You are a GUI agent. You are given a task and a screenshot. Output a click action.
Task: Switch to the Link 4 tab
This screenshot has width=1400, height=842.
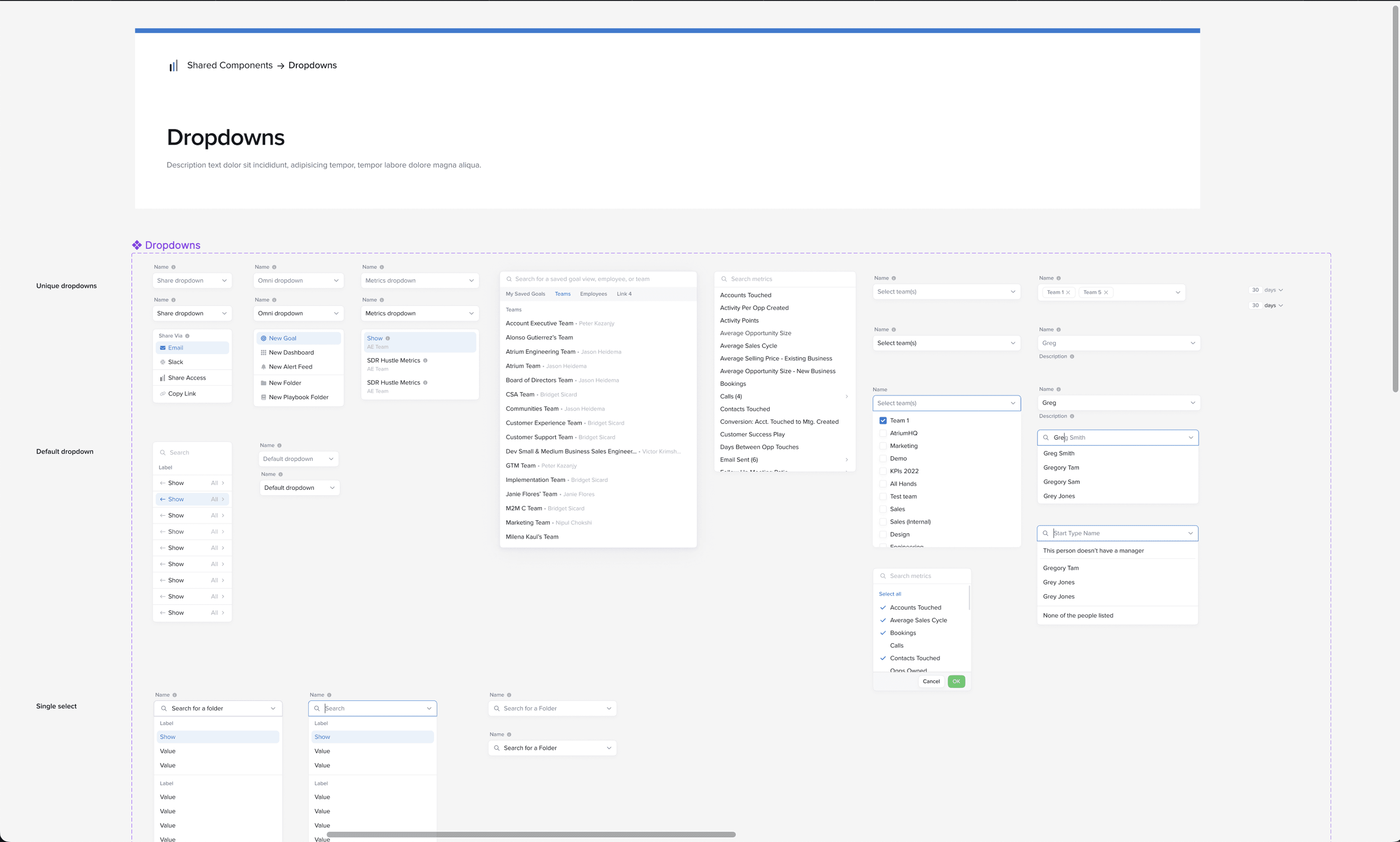(x=624, y=294)
